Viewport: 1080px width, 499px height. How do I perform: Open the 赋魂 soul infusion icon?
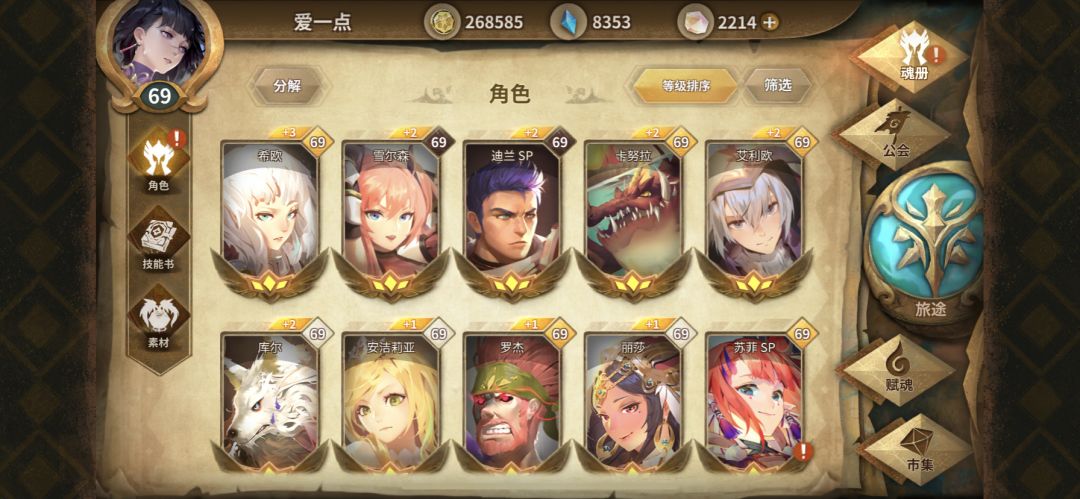point(898,369)
